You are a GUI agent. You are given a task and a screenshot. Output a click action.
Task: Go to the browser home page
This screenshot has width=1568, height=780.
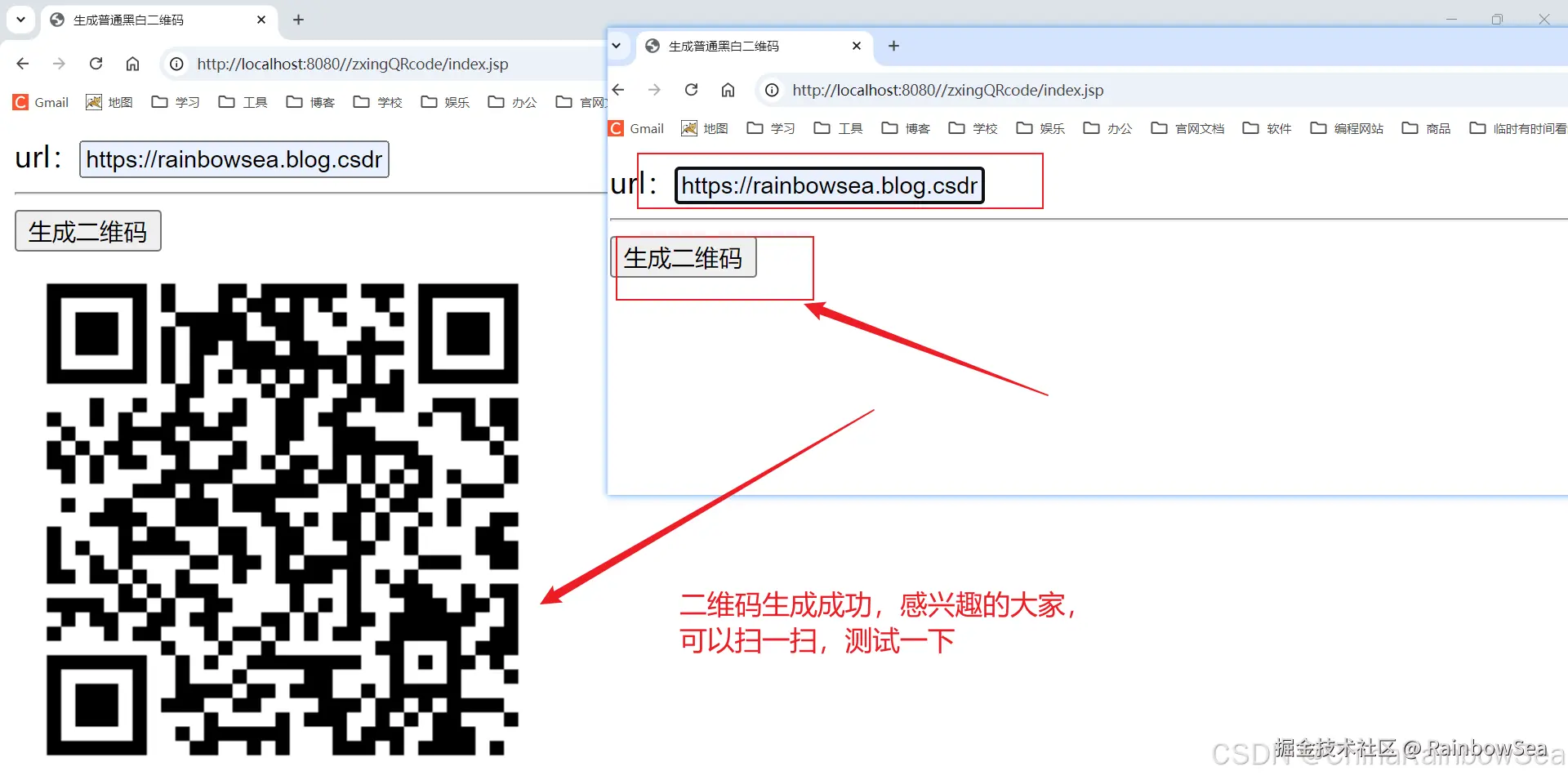click(728, 90)
